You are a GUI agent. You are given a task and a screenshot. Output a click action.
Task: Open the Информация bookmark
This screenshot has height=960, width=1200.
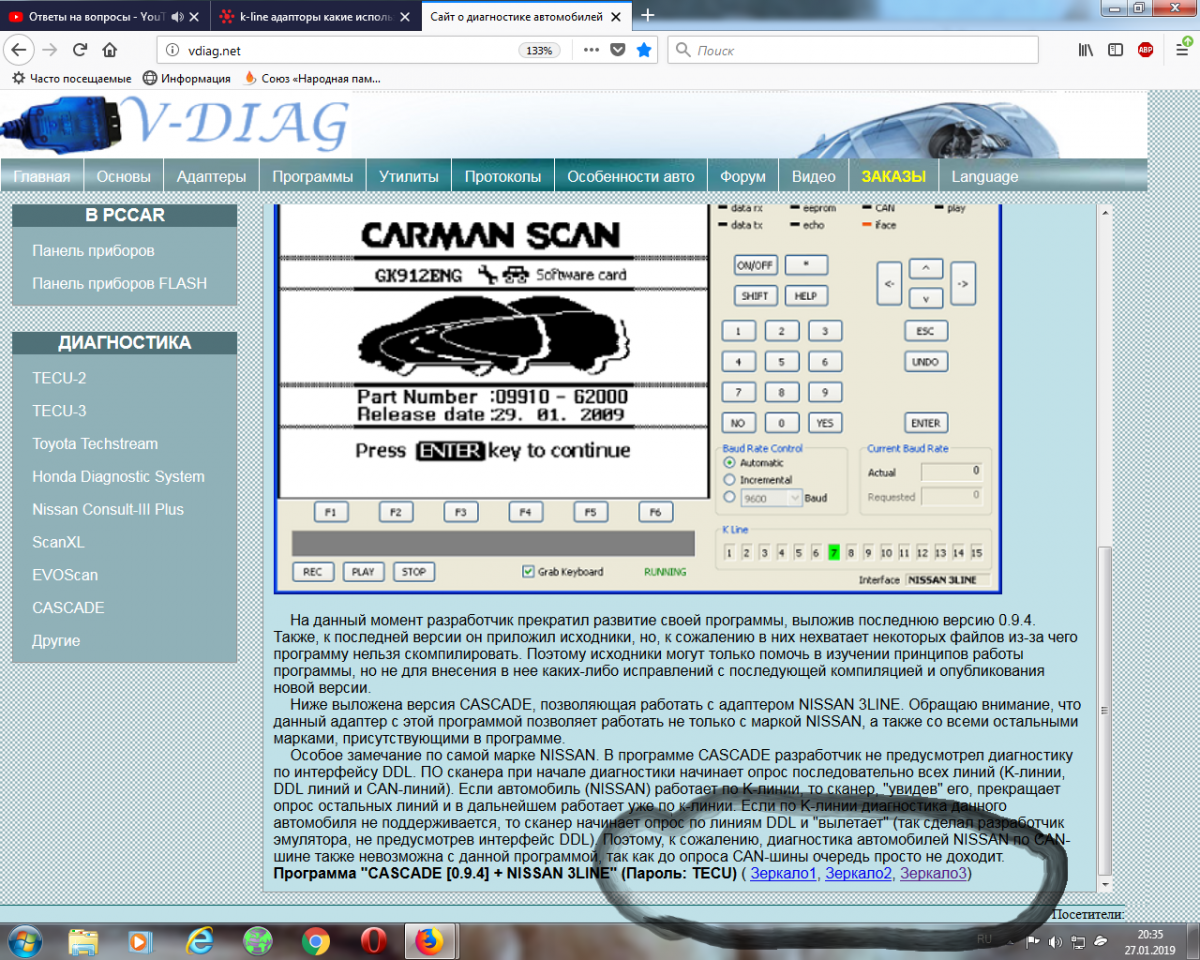(187, 78)
